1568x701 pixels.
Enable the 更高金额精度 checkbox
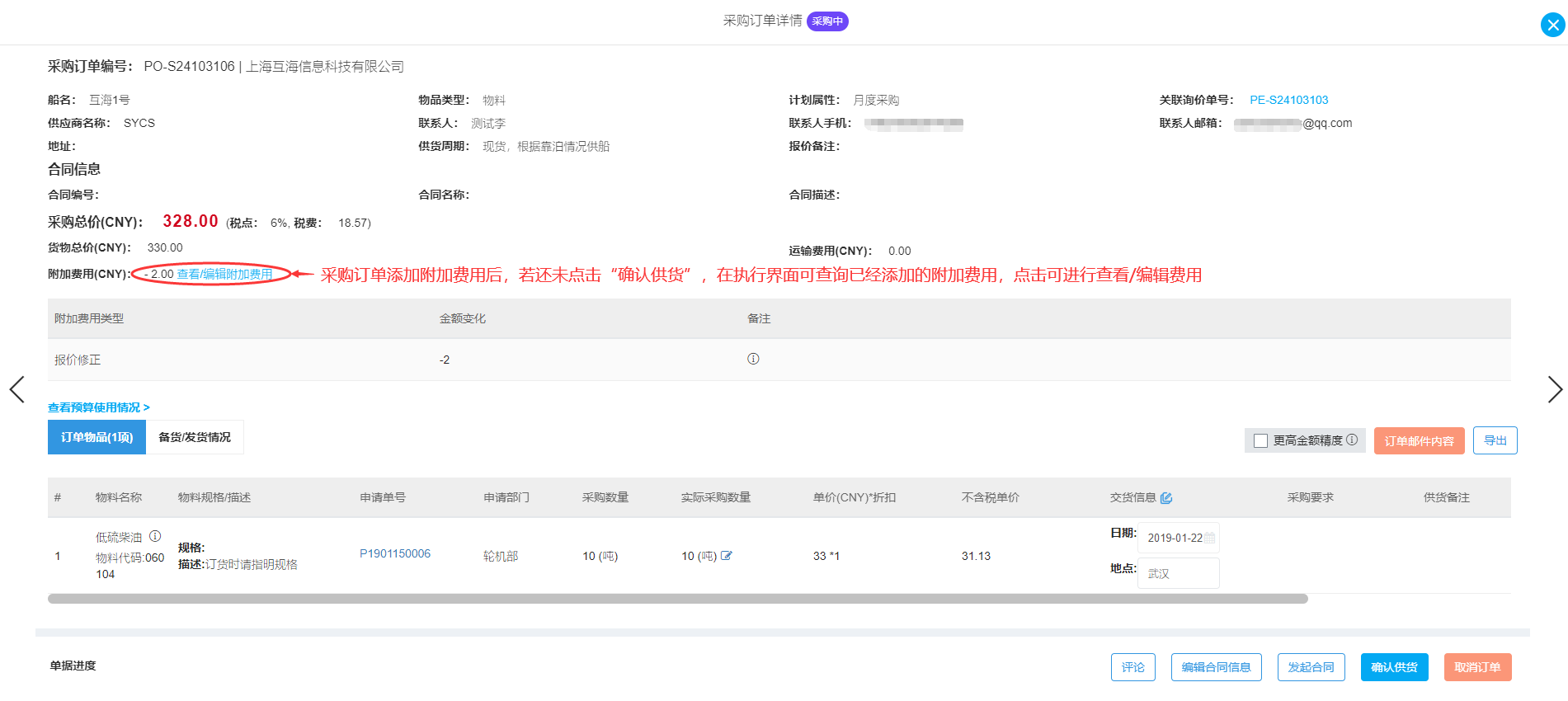coord(1260,440)
